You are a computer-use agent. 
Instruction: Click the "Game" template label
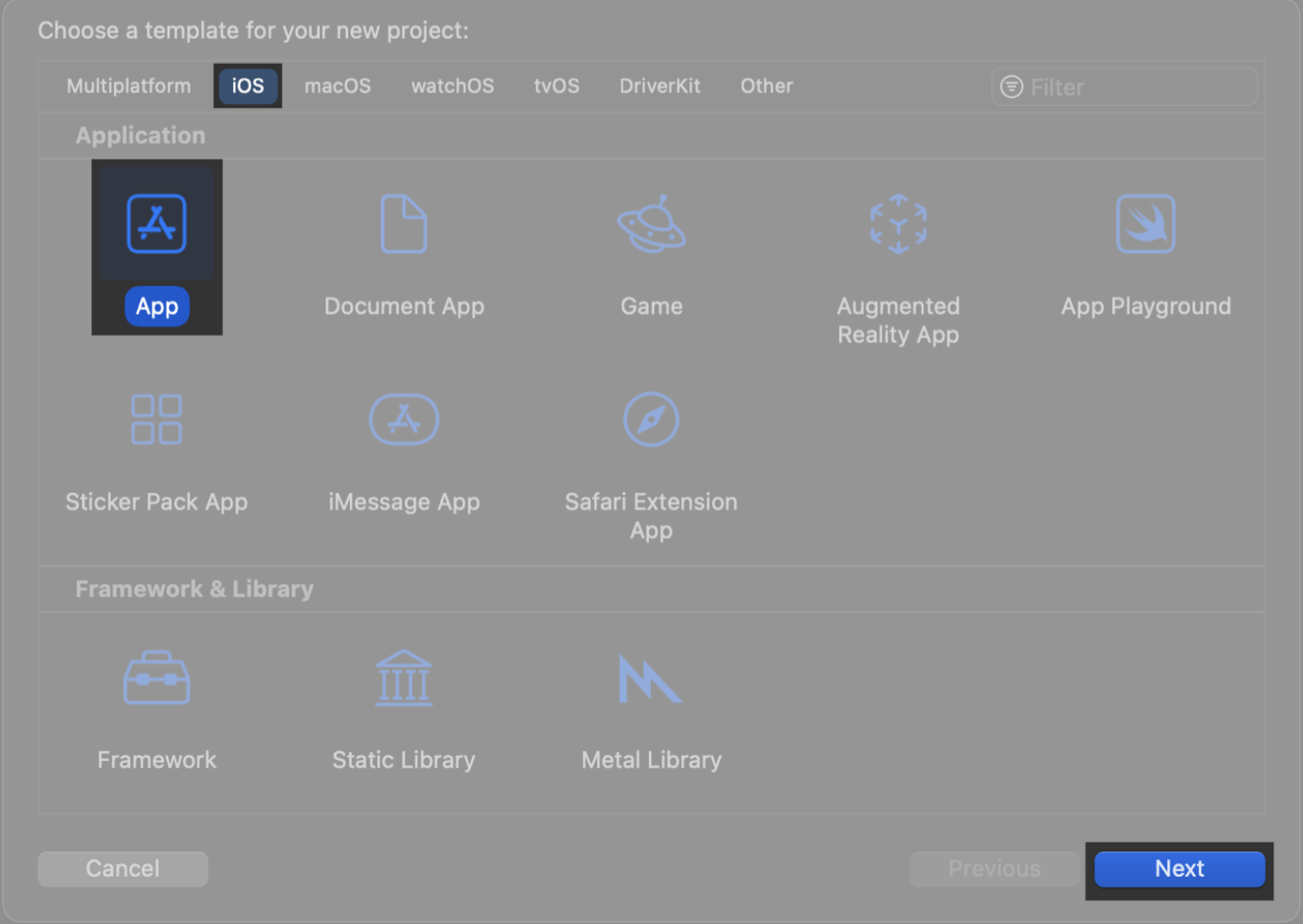(x=651, y=307)
